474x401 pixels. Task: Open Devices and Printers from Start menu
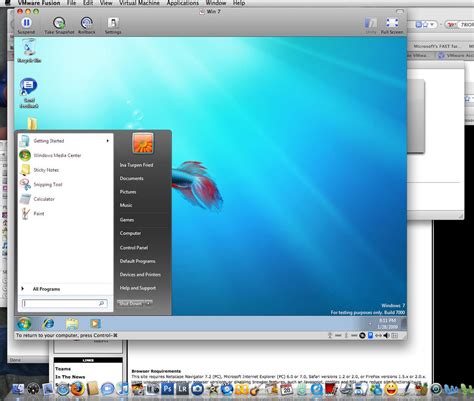[x=140, y=274]
